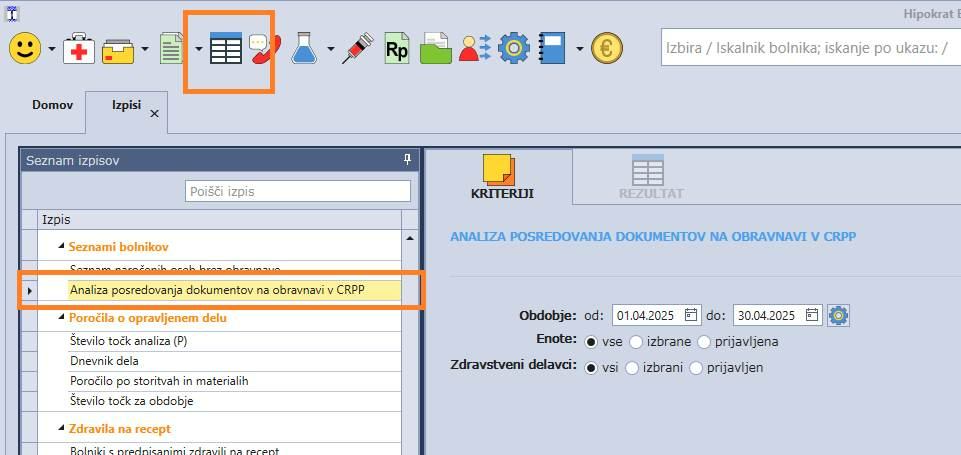Collapse the 'Poročila o opravljenem delu' group
Image resolution: width=961 pixels, height=455 pixels.
click(x=62, y=318)
